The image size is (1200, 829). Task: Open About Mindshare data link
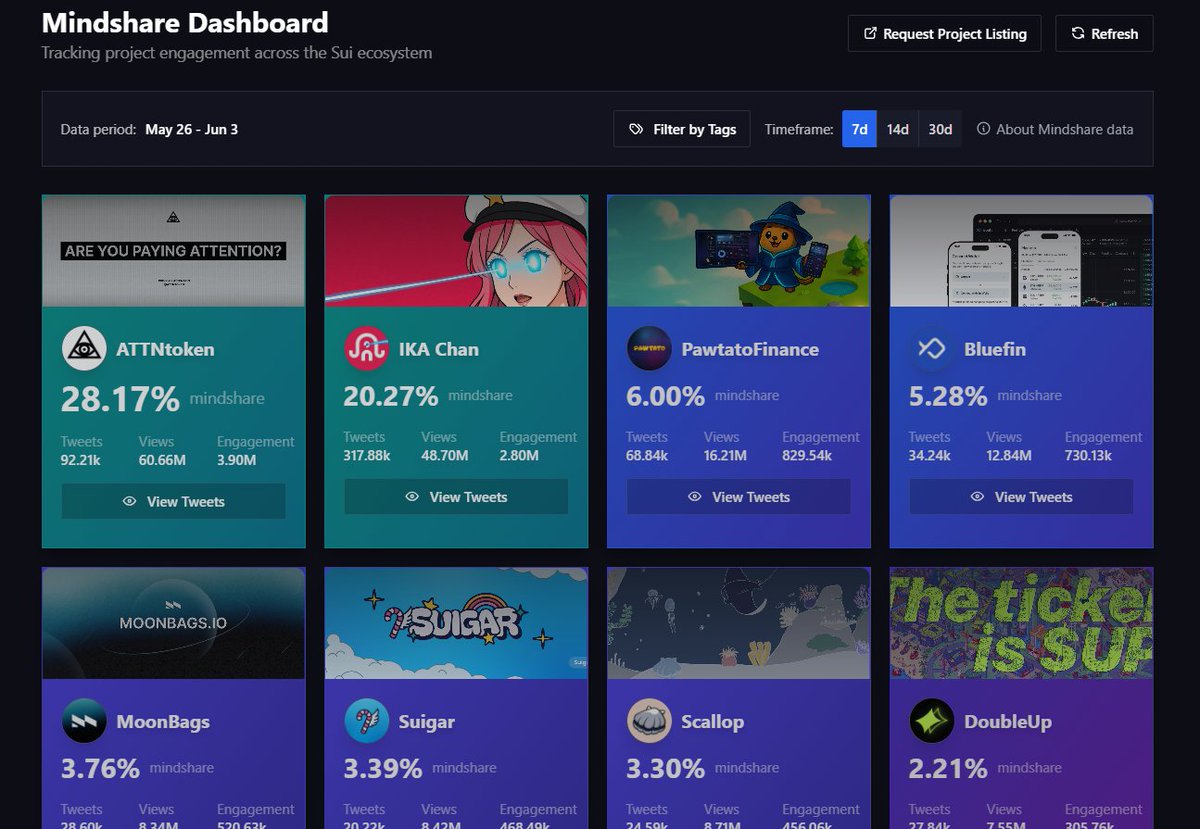click(x=1055, y=129)
